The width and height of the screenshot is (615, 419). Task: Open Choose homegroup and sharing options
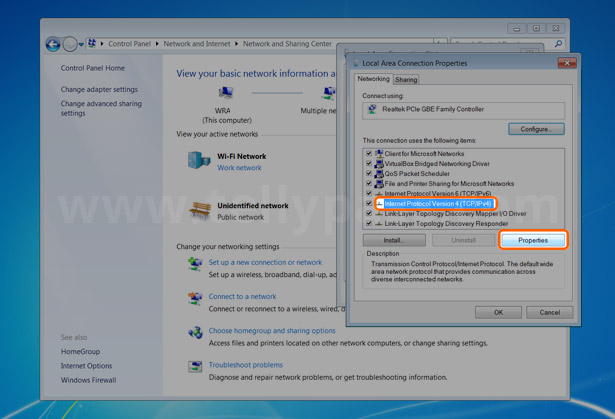click(x=272, y=331)
